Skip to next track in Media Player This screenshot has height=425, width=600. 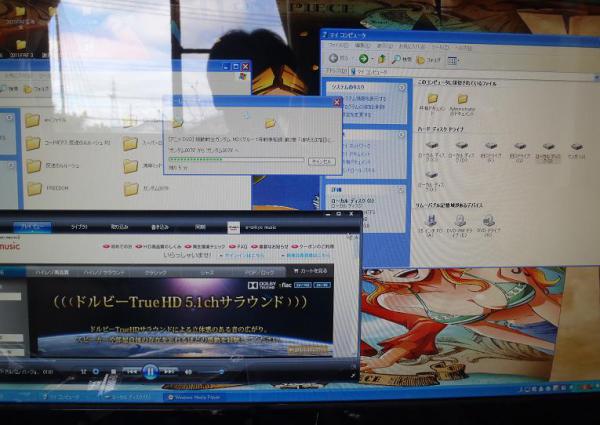(x=168, y=371)
